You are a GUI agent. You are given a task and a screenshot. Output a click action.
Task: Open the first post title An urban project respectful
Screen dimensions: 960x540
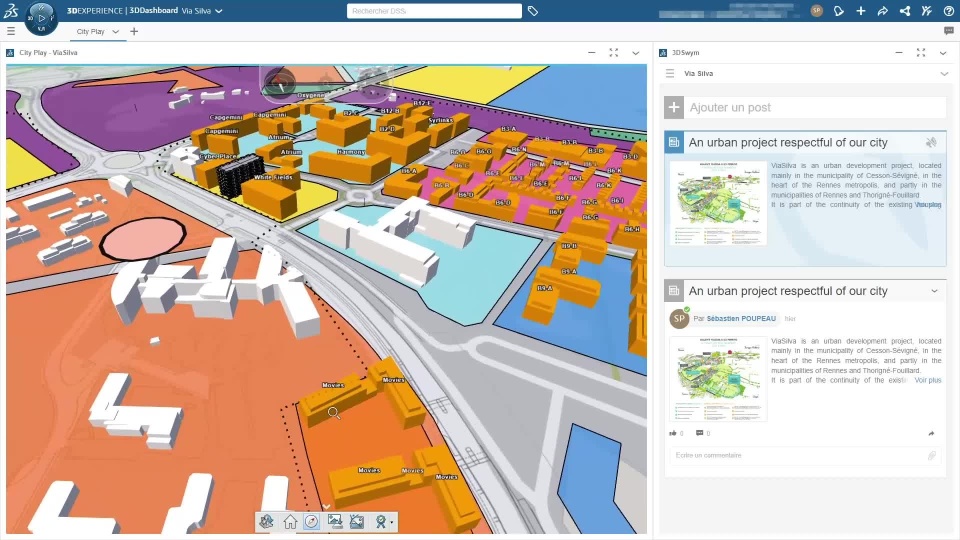click(788, 143)
